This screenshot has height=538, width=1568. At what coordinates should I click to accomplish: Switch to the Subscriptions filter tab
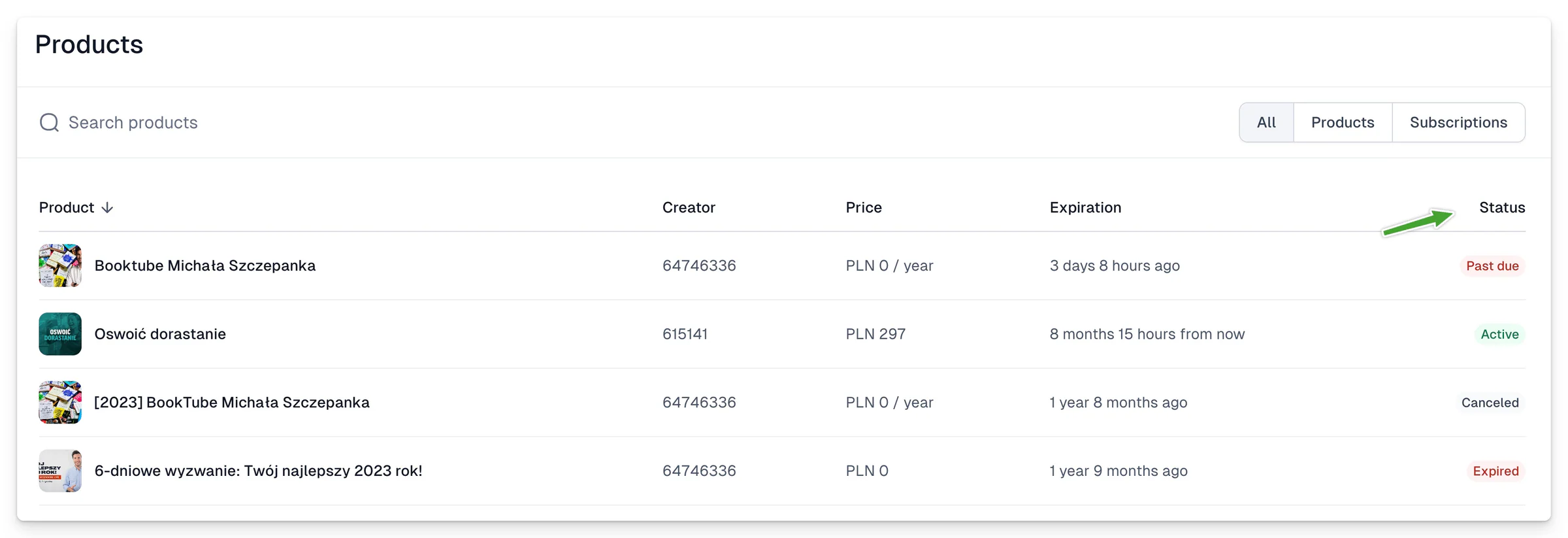point(1458,122)
